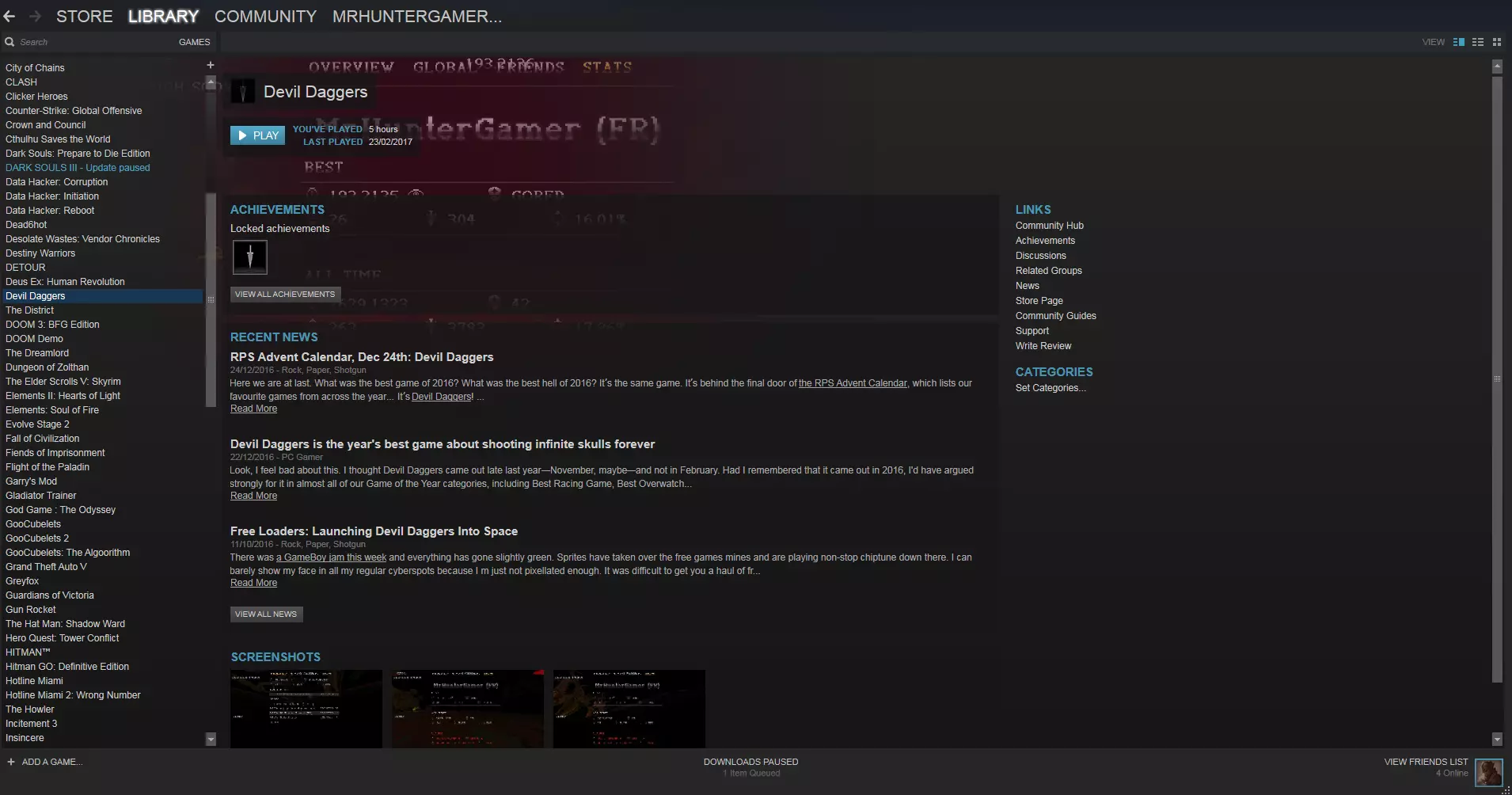Open the first screenshot thumbnail
1512x795 pixels.
point(306,709)
